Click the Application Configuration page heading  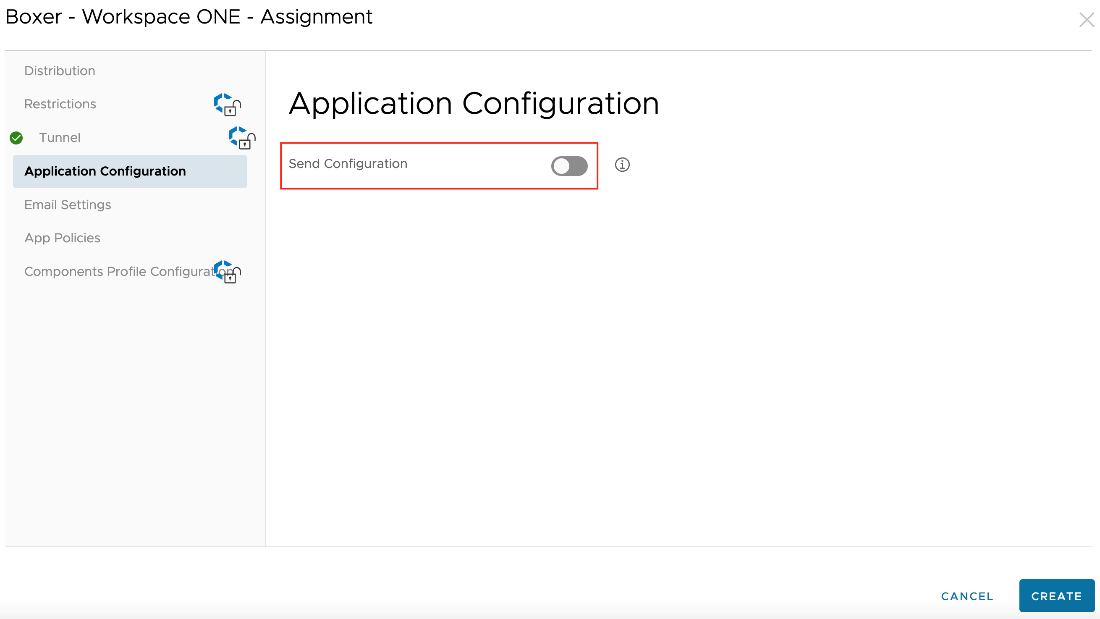click(x=473, y=104)
